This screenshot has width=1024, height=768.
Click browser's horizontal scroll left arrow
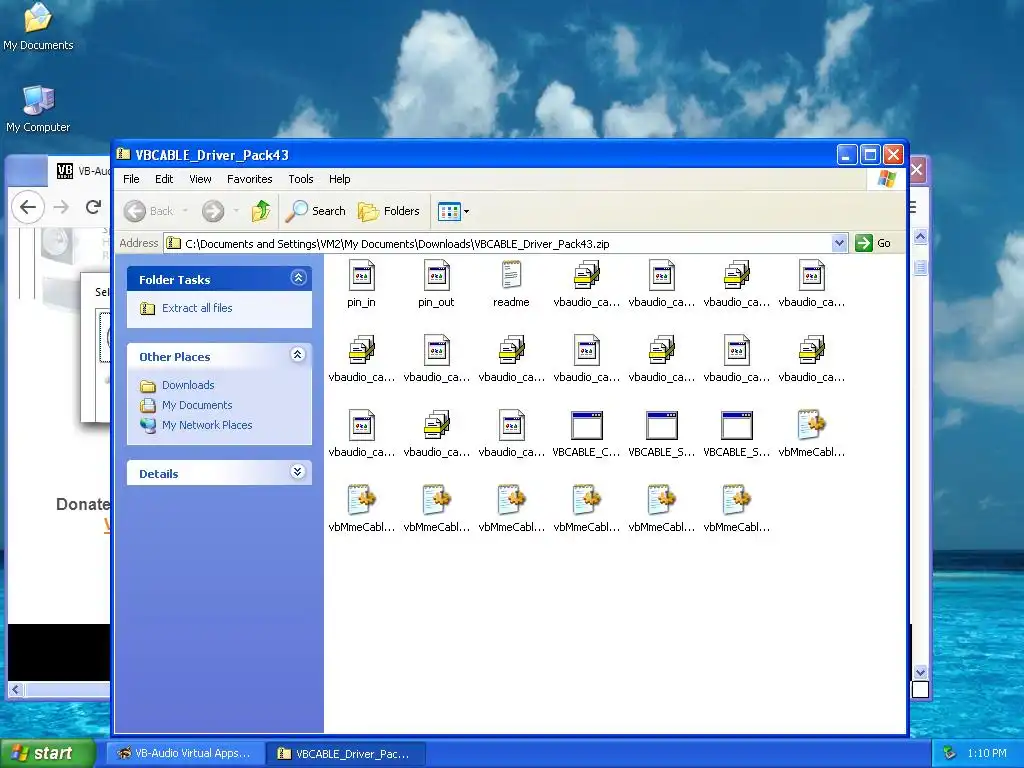[x=16, y=690]
